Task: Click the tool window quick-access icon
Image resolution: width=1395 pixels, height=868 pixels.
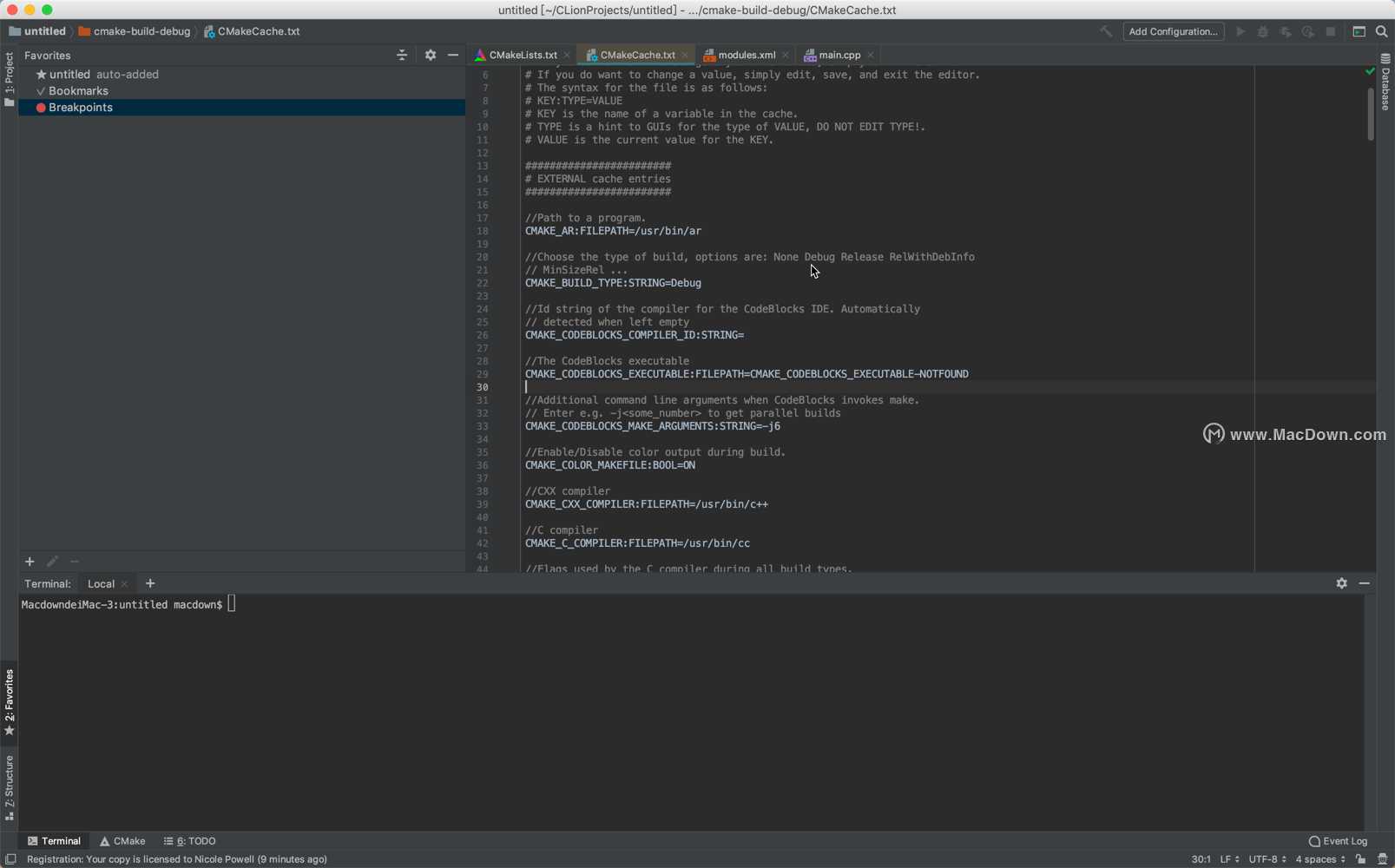Action: click(x=10, y=859)
